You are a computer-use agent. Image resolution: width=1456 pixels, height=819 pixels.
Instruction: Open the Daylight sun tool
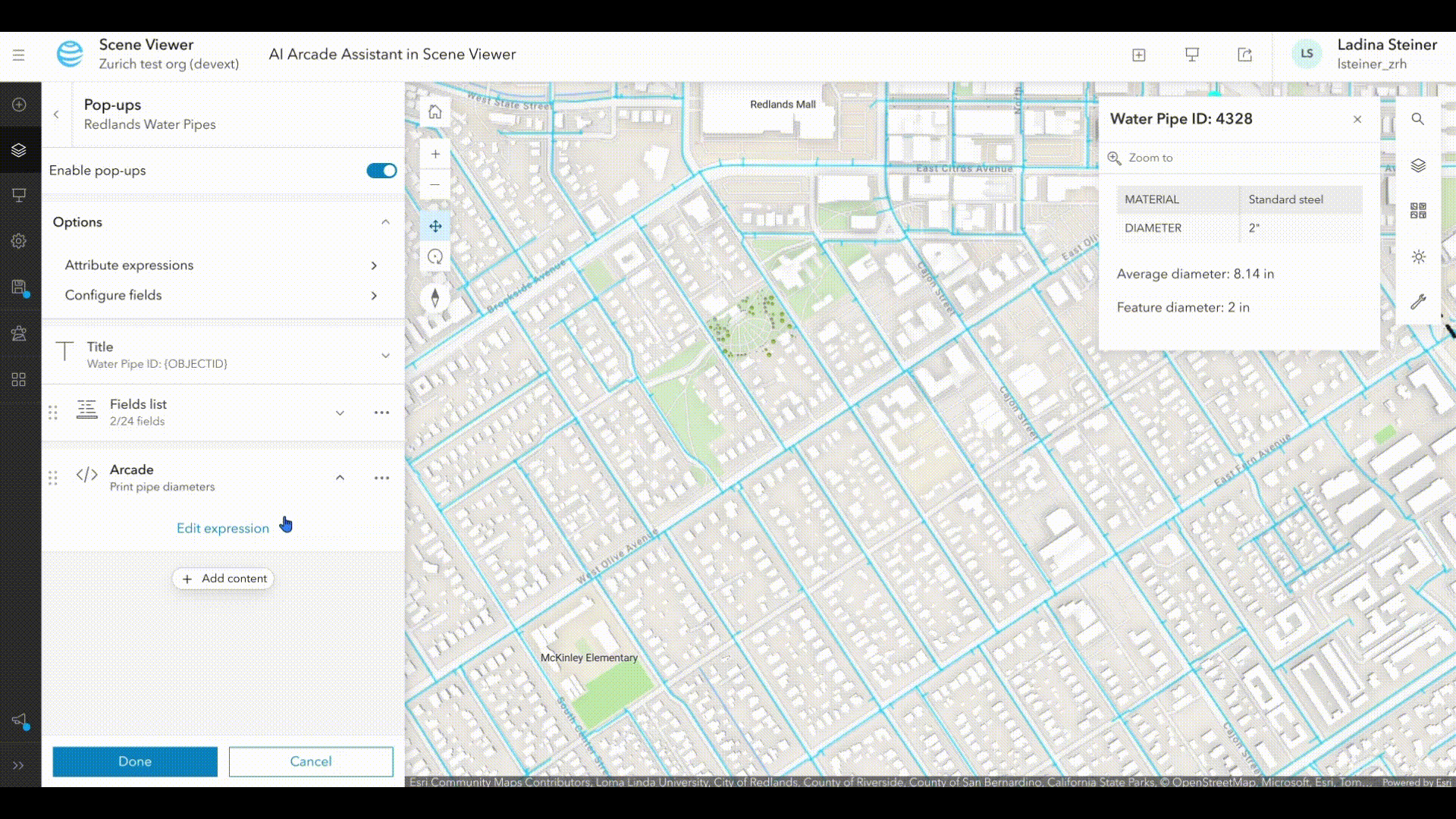coord(1418,257)
